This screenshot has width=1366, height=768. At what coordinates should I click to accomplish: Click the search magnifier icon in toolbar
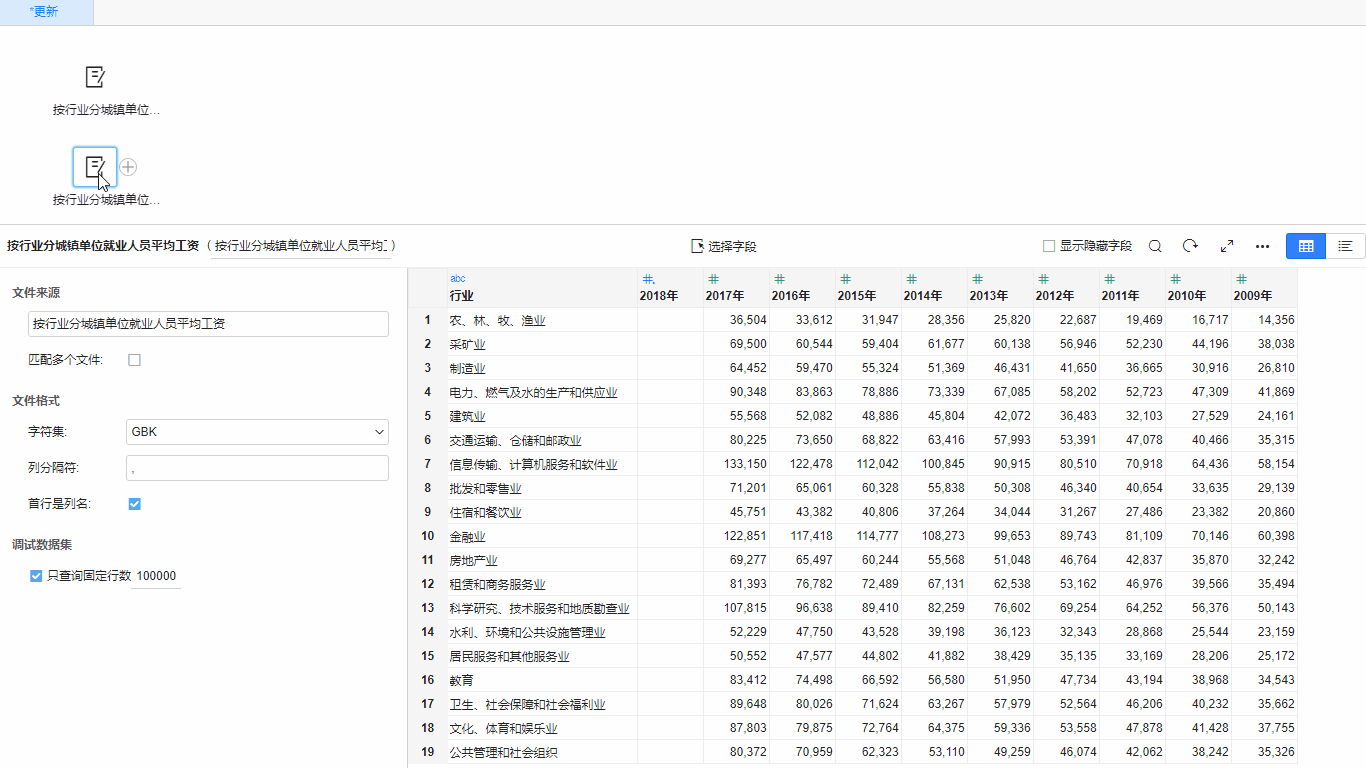tap(1155, 246)
